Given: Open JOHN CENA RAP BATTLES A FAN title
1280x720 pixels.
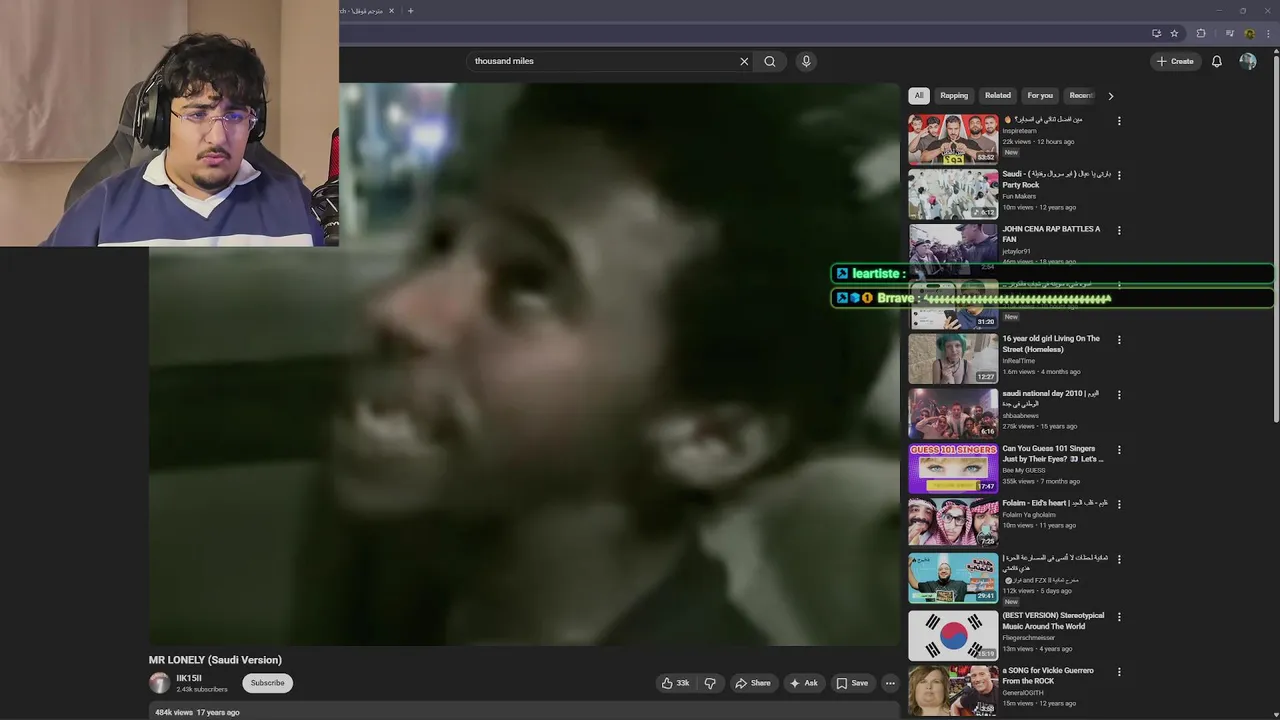Looking at the screenshot, I should pyautogui.click(x=1051, y=234).
